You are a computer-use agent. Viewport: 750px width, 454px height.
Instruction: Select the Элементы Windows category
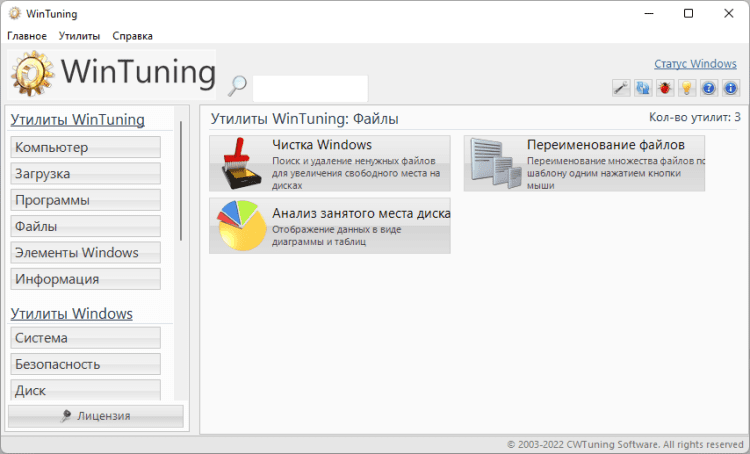[x=86, y=253]
